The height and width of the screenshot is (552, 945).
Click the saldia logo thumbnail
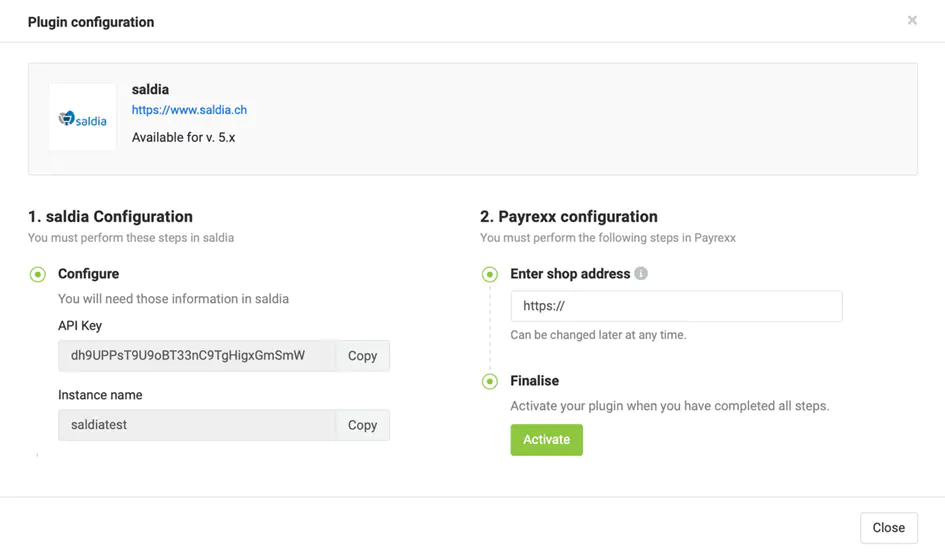83,117
